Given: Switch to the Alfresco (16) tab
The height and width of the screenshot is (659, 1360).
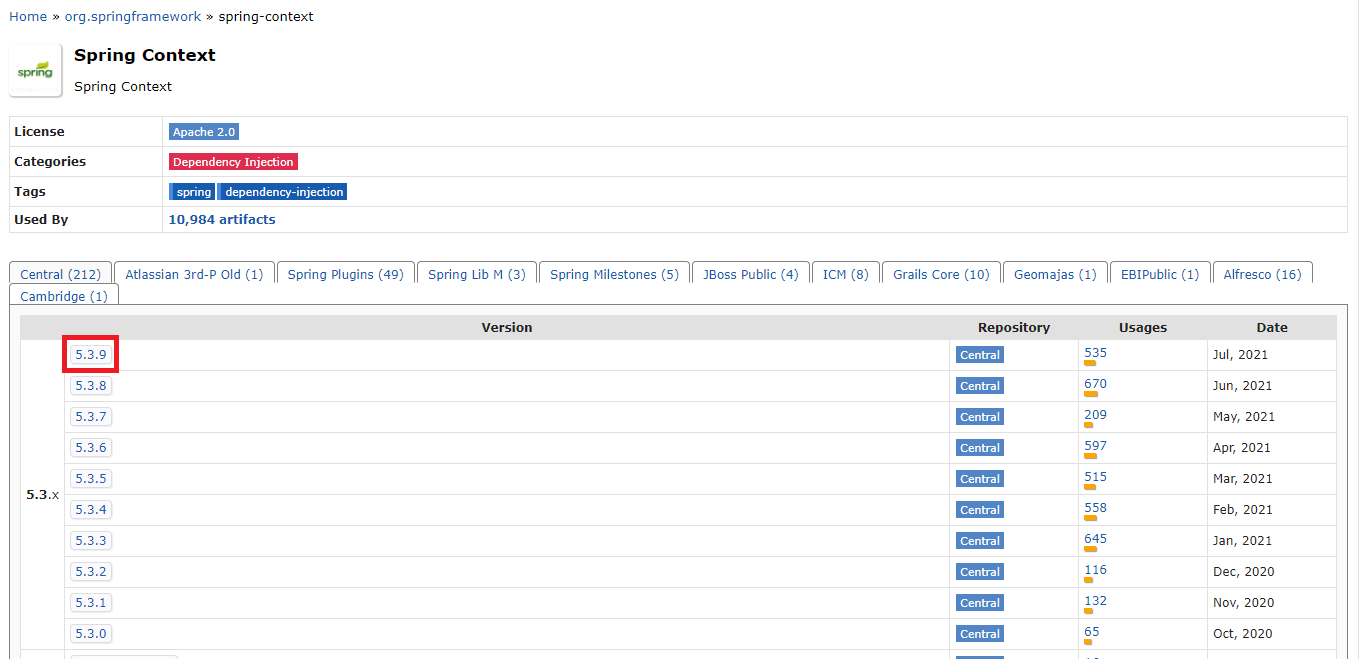Looking at the screenshot, I should click(x=1262, y=274).
